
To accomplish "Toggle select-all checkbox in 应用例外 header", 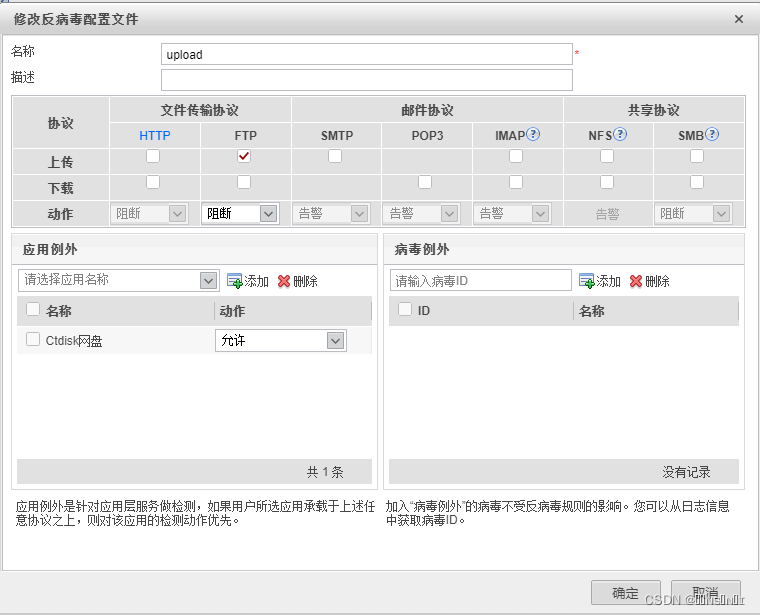I will point(33,309).
